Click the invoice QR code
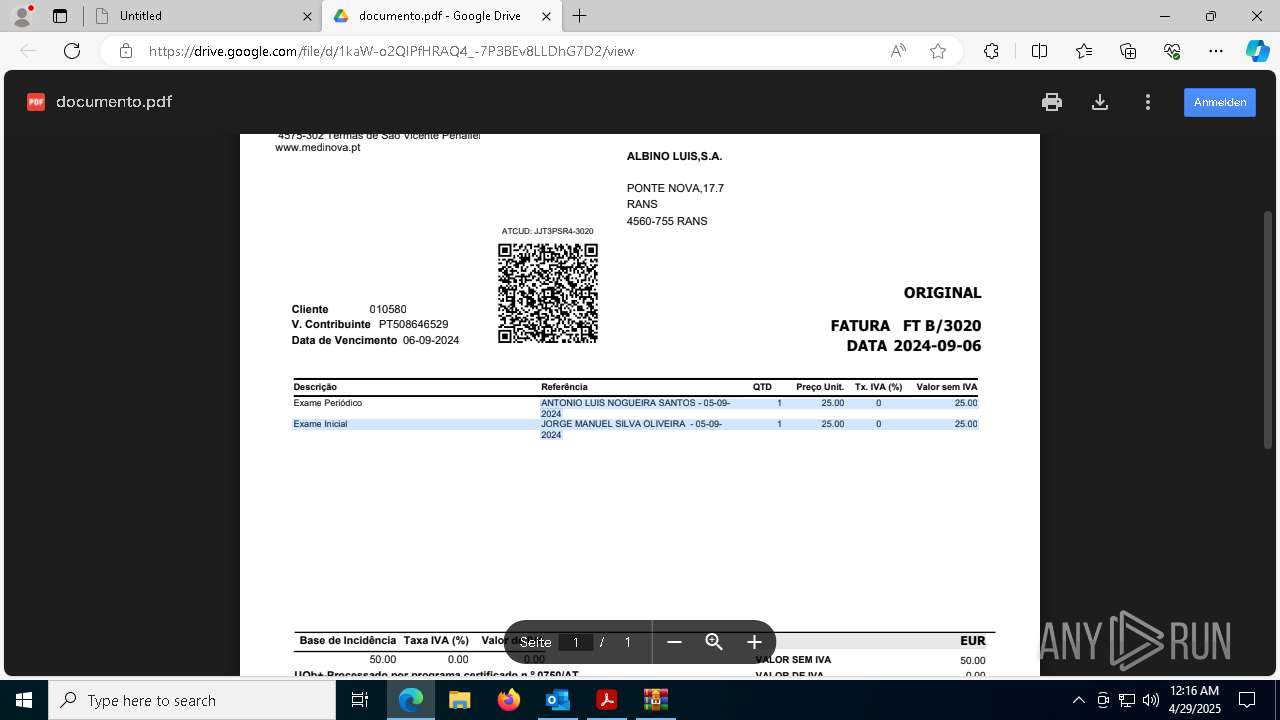Screen dimensions: 1280x720 548,293
